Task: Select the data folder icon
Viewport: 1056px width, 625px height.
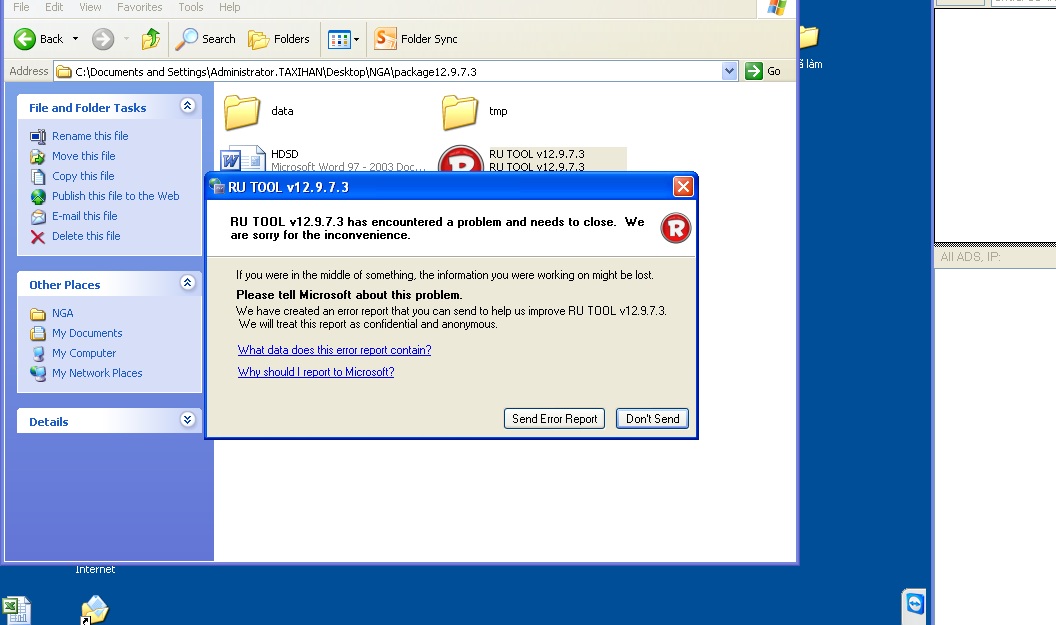Action: pos(242,112)
